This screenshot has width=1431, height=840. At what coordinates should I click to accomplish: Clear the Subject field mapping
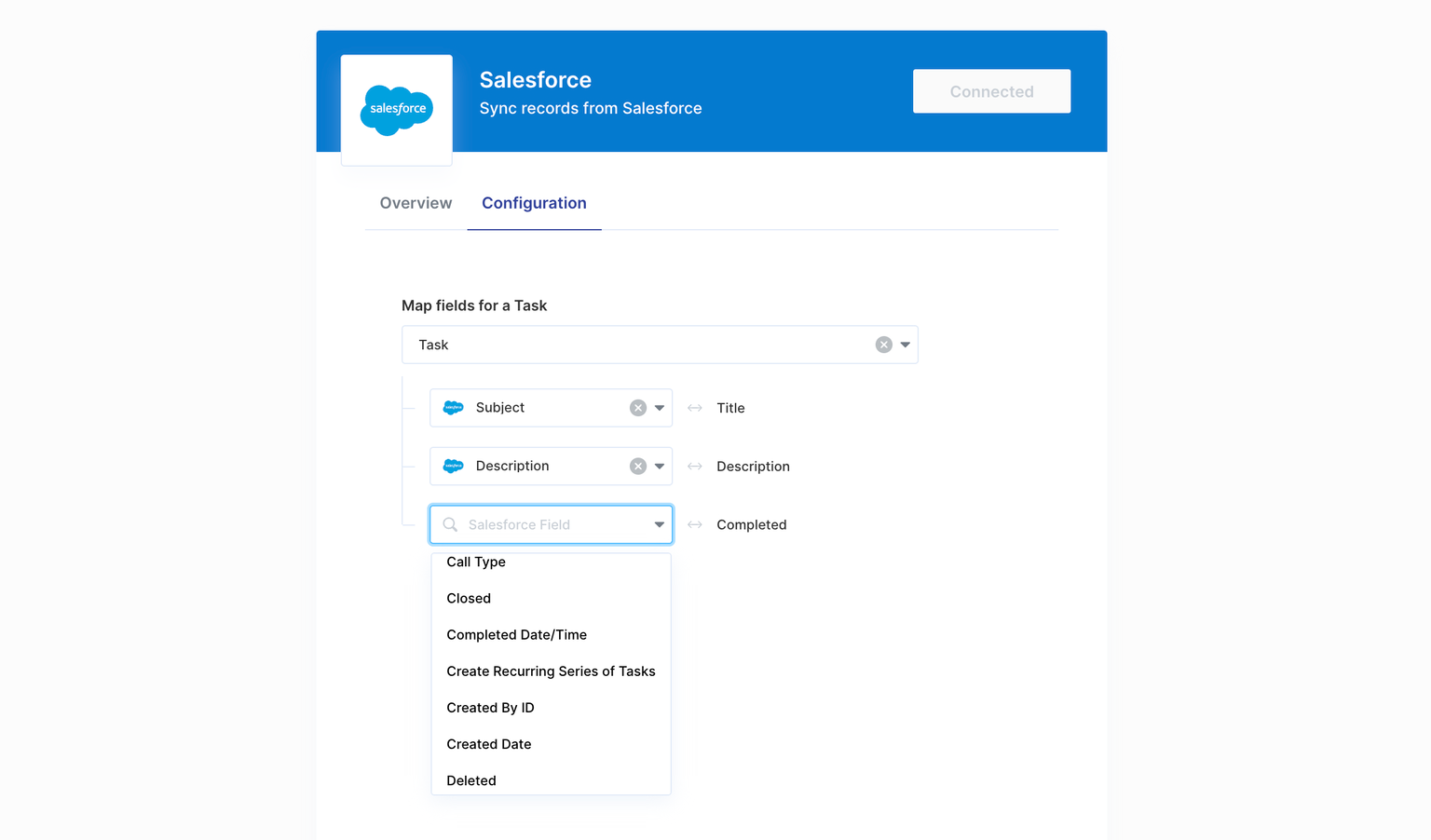(638, 408)
